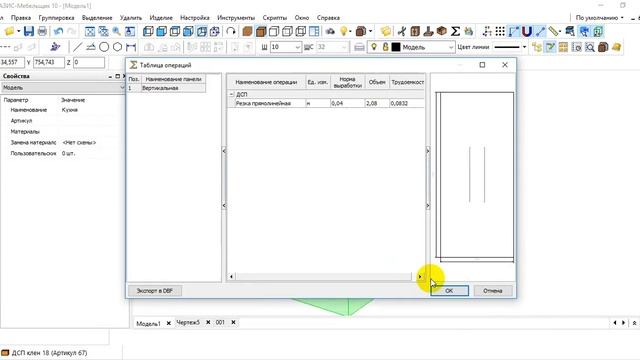
Task: Click the first solid-blue cube view icon
Action: pyautogui.click(x=162, y=31)
